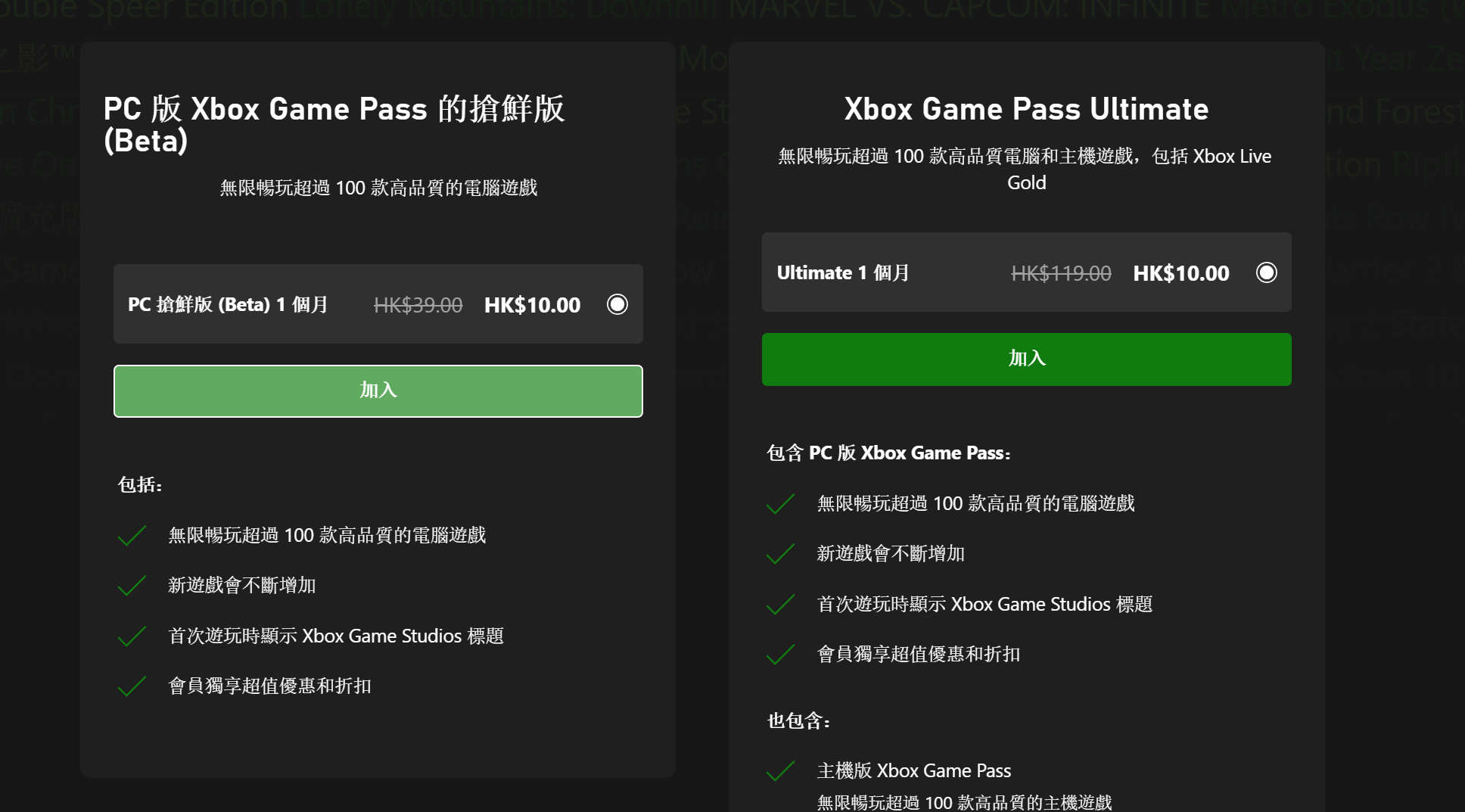
Task: Click the strikethrough HK$39.00 price
Action: coord(418,304)
